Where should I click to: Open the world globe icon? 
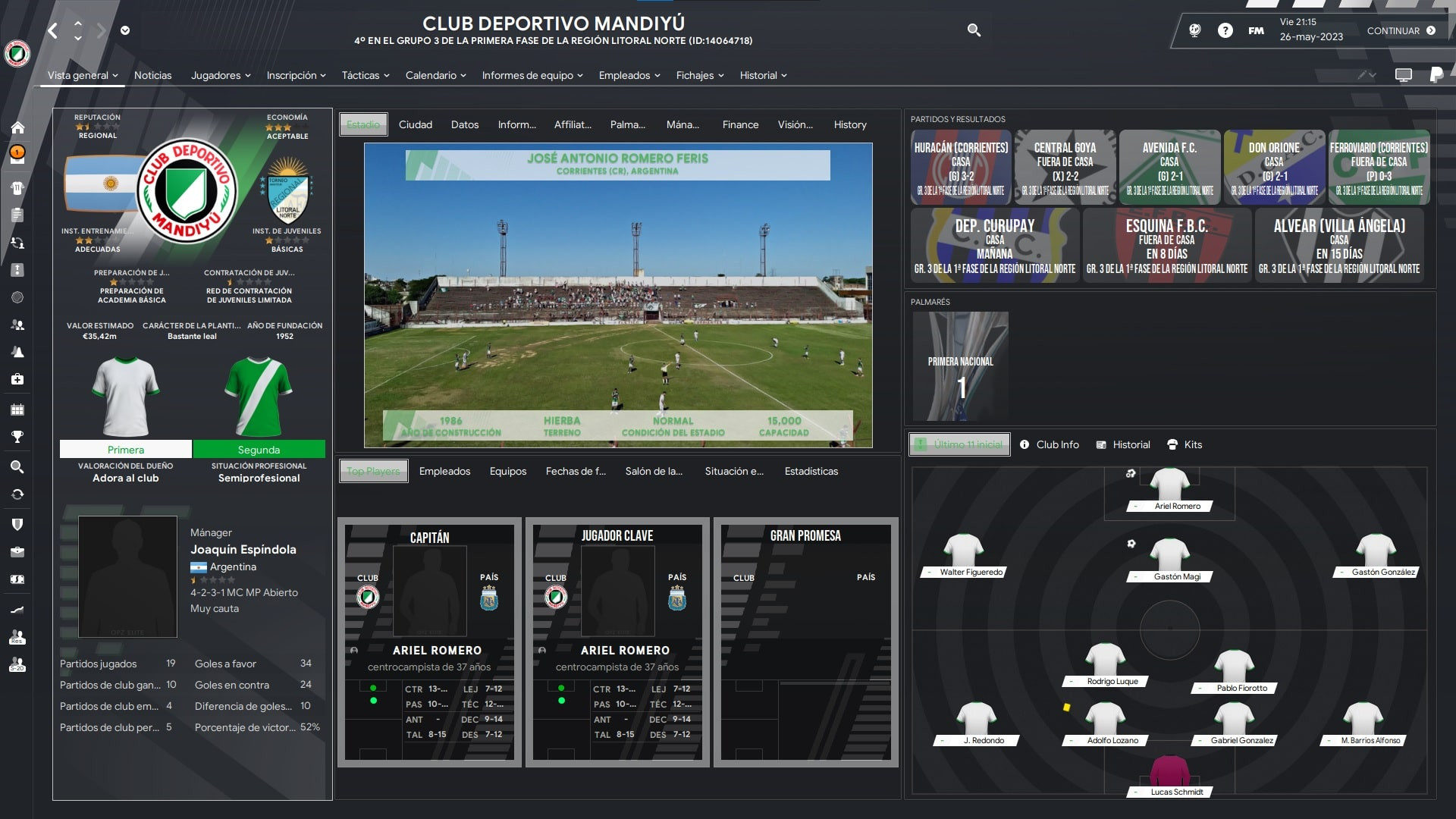click(1195, 30)
